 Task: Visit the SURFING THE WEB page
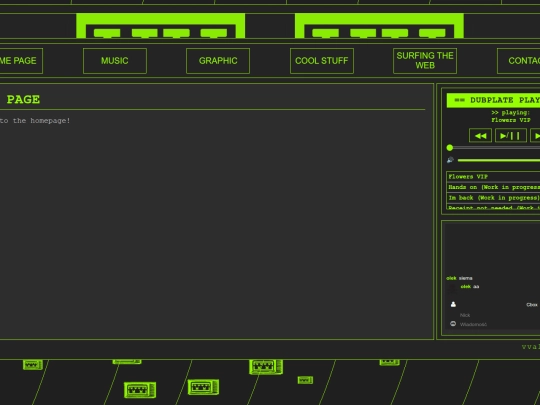425,61
